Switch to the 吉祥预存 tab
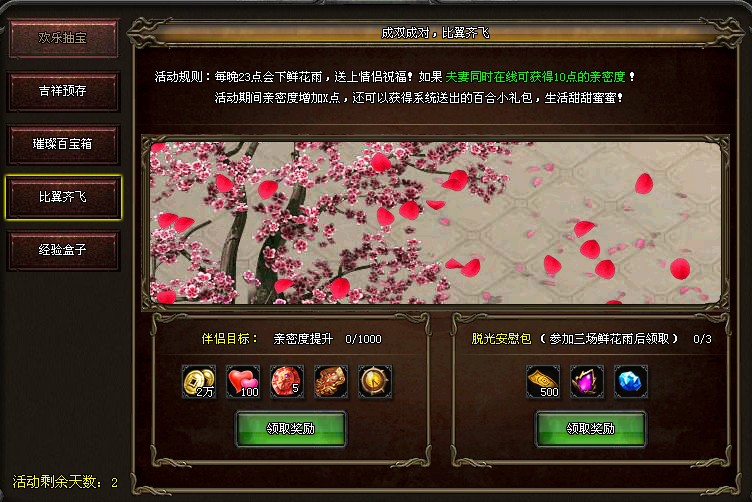The image size is (752, 502). (63, 91)
